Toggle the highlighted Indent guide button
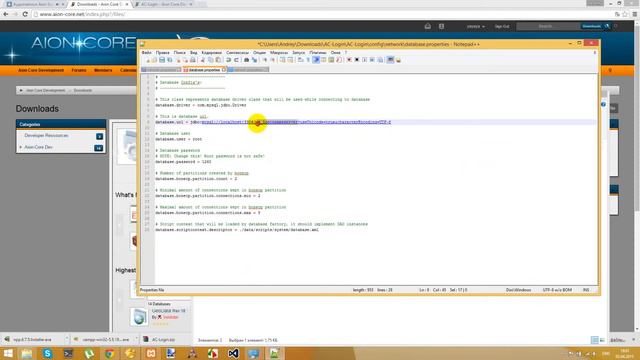This screenshot has width=640, height=360. click(316, 60)
